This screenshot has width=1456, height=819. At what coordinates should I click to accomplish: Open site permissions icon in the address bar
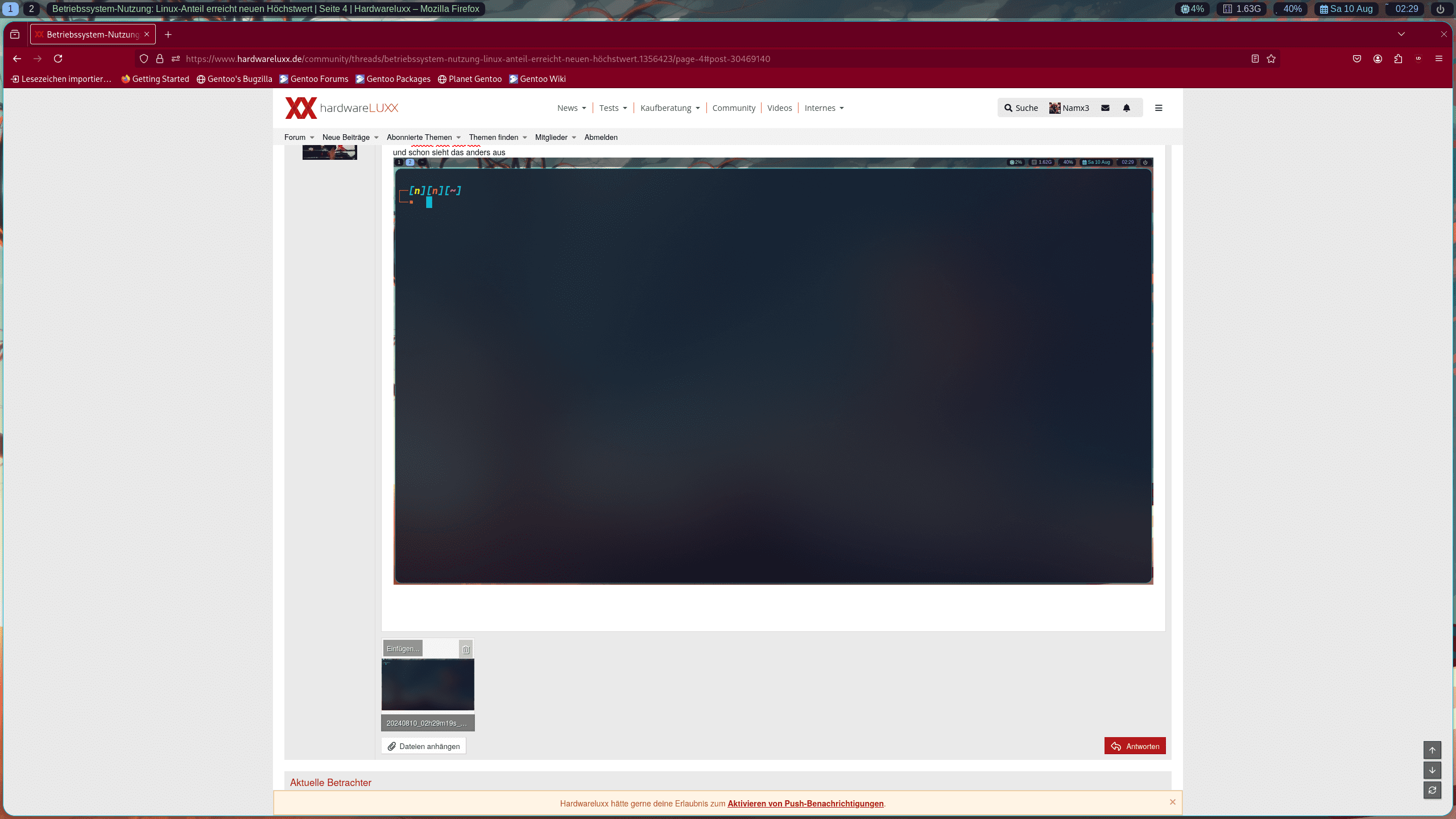point(176,59)
